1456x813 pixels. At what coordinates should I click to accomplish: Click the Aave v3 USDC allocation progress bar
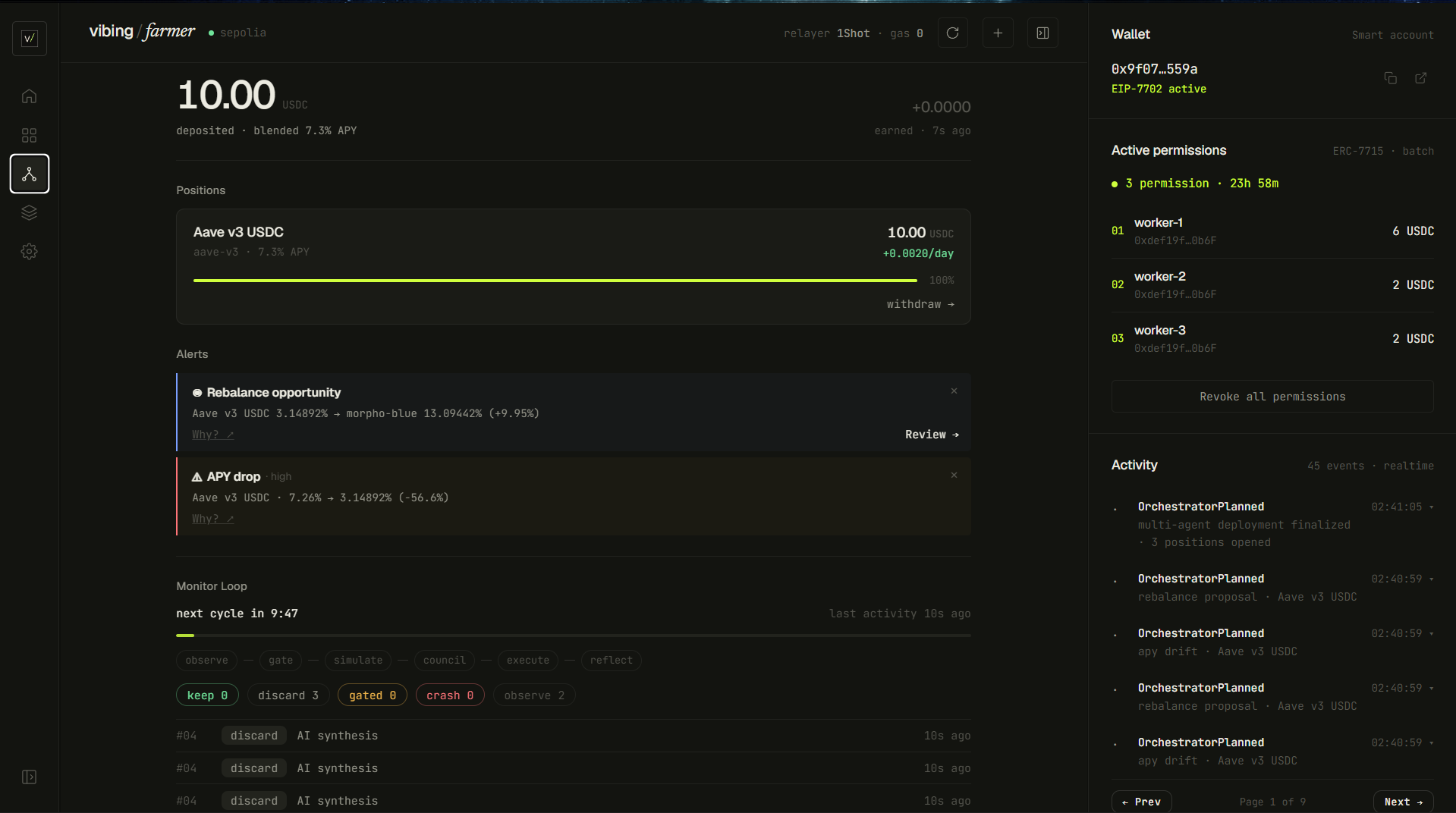(555, 281)
